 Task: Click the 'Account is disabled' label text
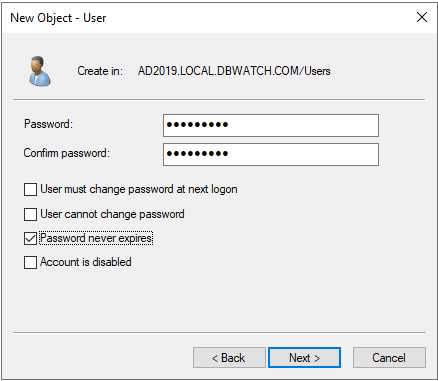point(86,262)
